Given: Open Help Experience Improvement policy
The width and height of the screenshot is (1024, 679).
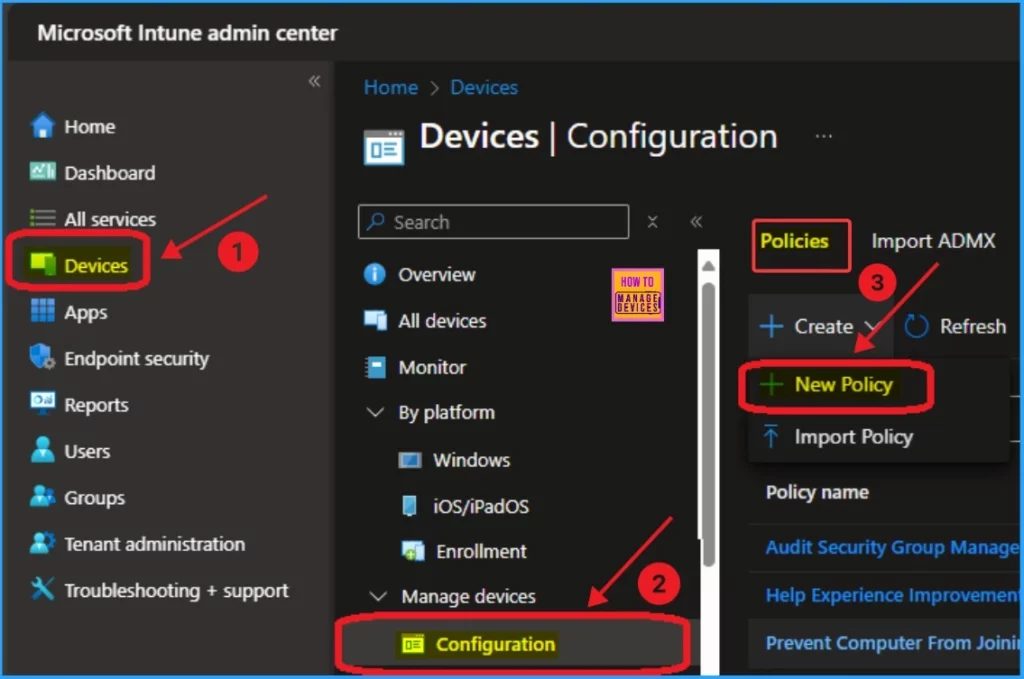Looking at the screenshot, I should coord(893,595).
